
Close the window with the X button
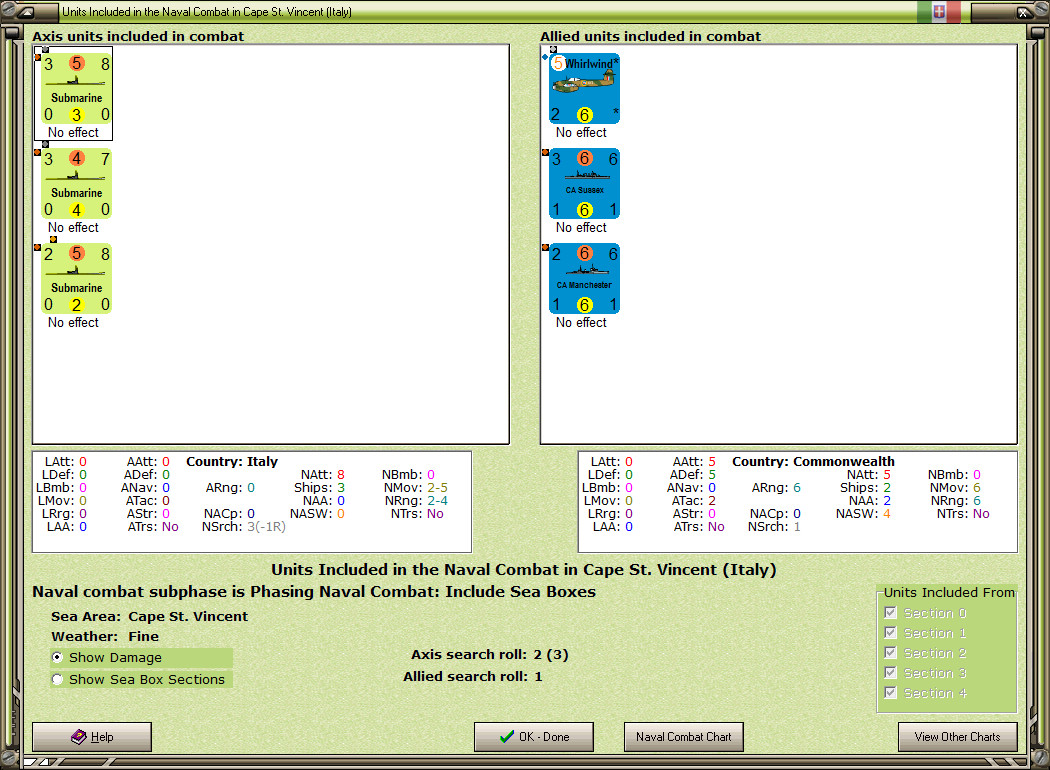click(x=1023, y=11)
